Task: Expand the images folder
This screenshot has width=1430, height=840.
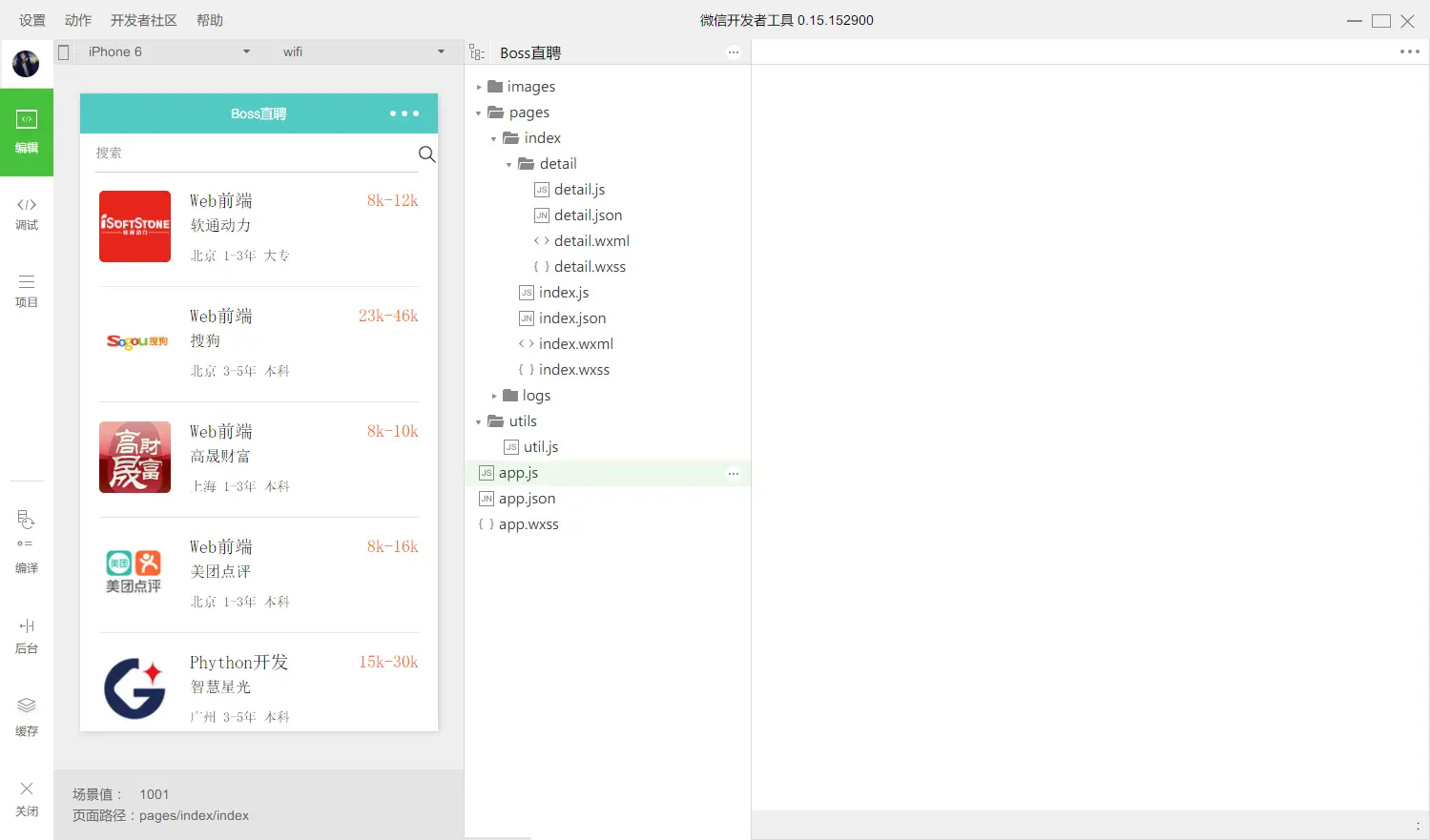Action: [479, 87]
